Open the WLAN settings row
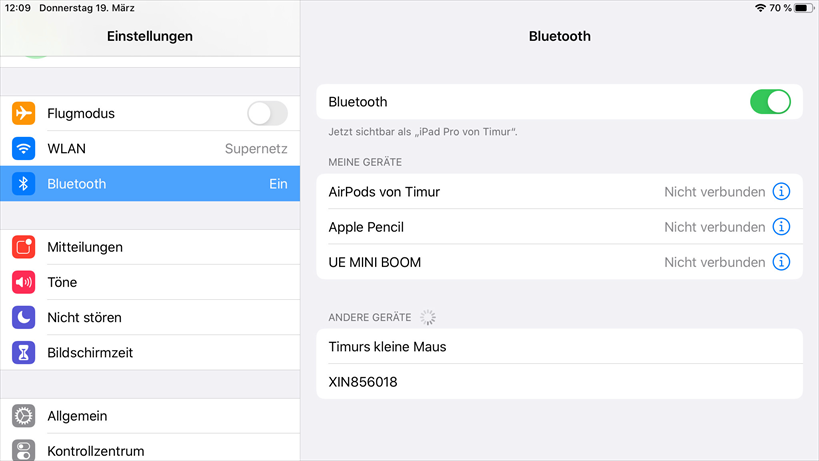The image size is (819, 461). point(150,149)
